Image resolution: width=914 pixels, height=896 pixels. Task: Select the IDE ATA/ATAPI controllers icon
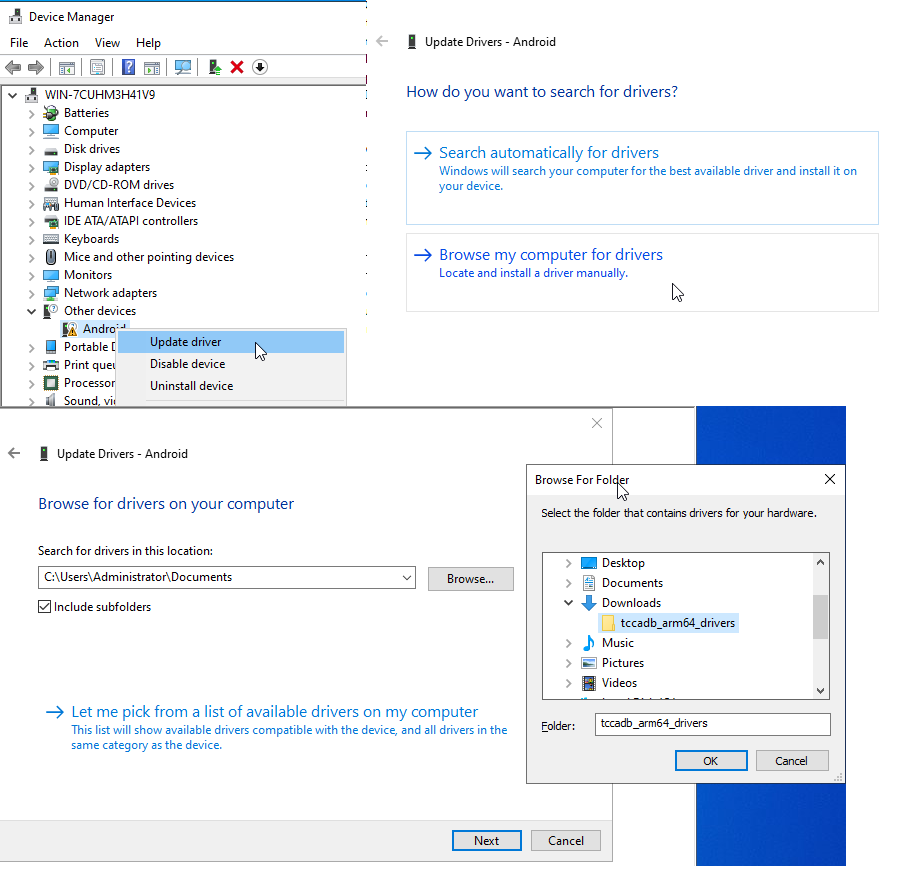[x=51, y=222]
